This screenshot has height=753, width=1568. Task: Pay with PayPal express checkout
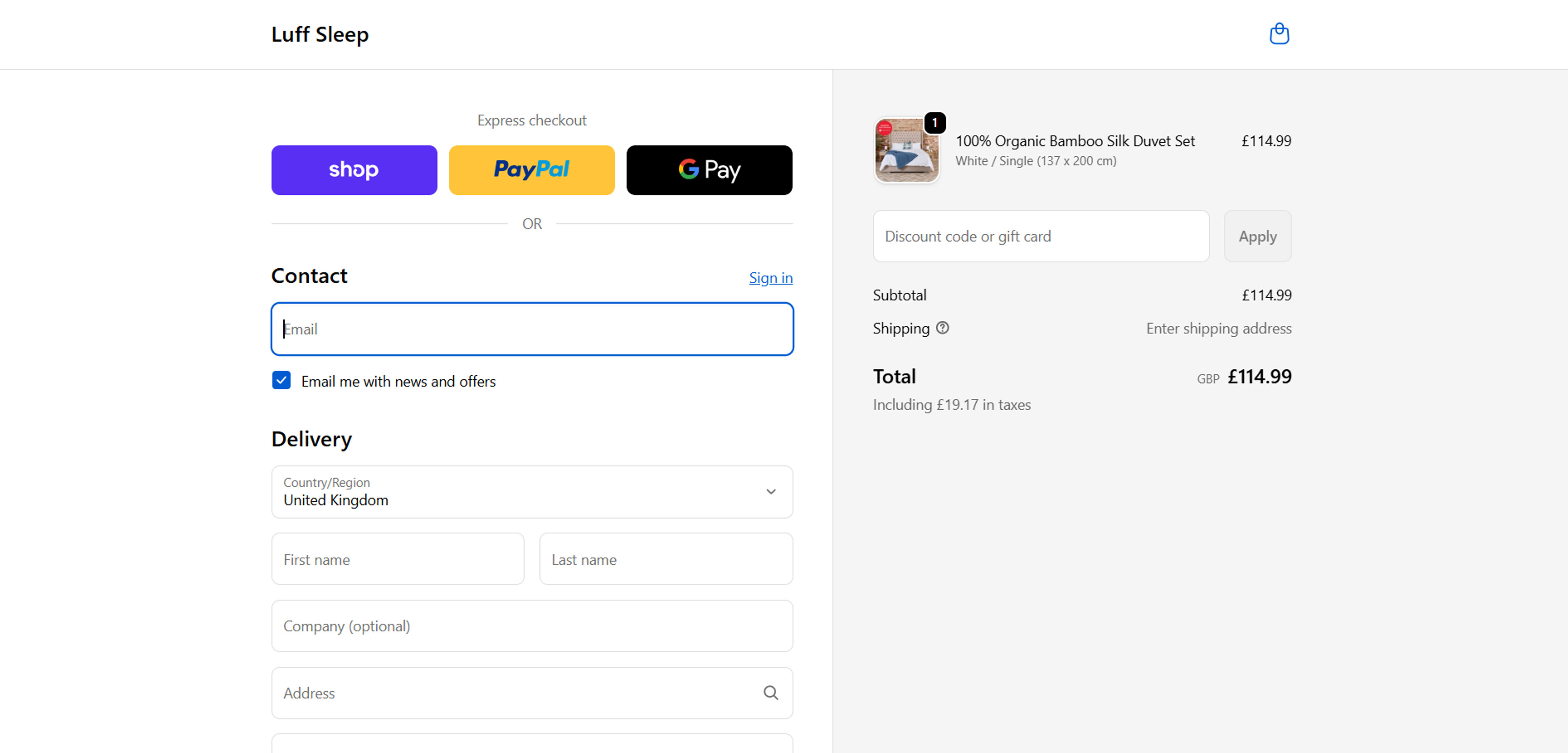[x=531, y=170]
